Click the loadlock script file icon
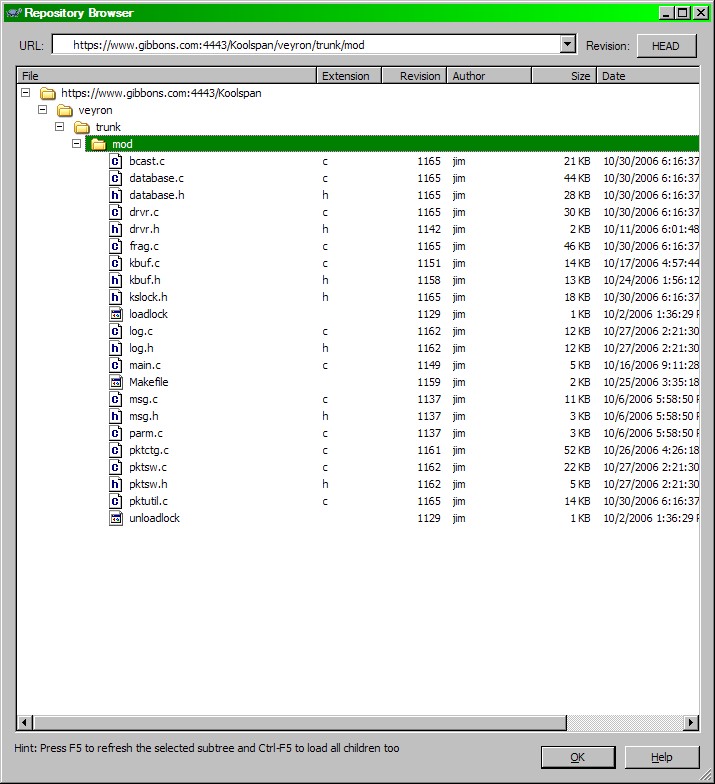This screenshot has width=715, height=784. [116, 314]
